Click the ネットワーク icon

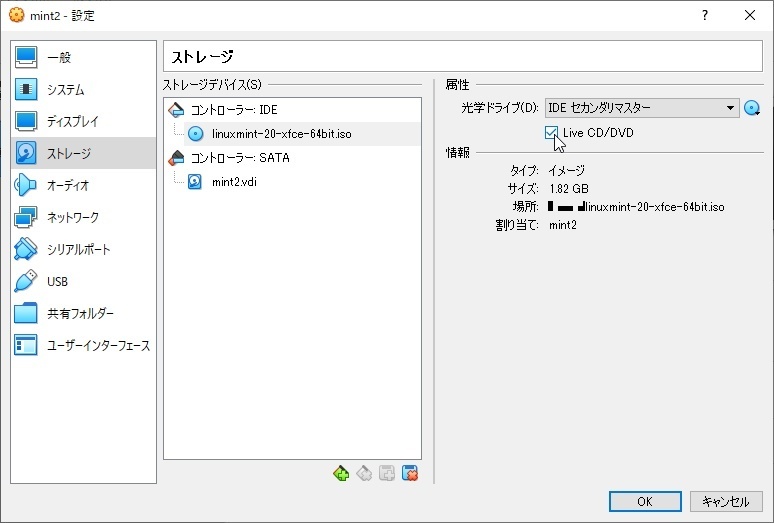coord(26,217)
